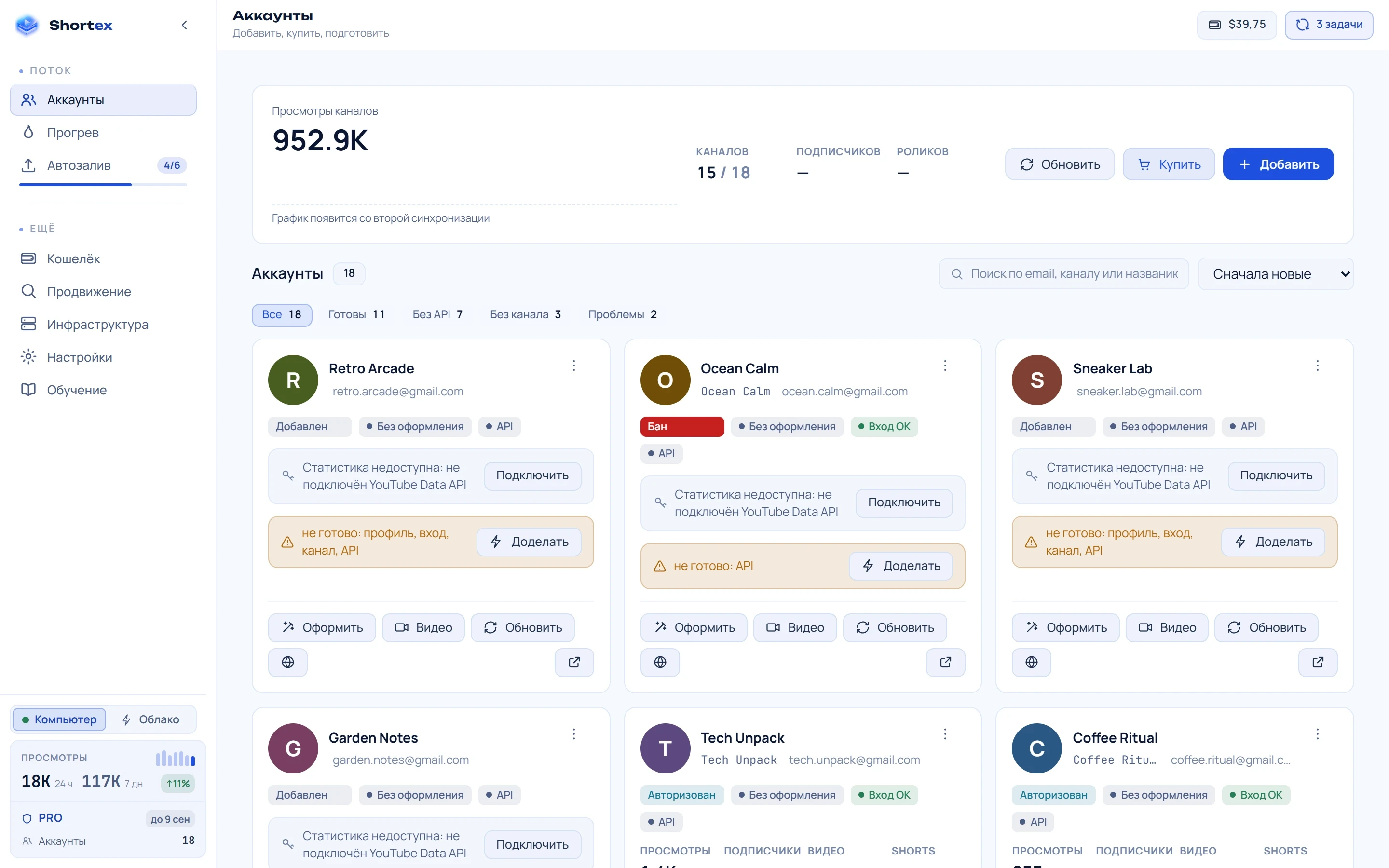Open the Сначала новые sort dropdown
Screen dimensions: 1389x868
(x=1276, y=274)
